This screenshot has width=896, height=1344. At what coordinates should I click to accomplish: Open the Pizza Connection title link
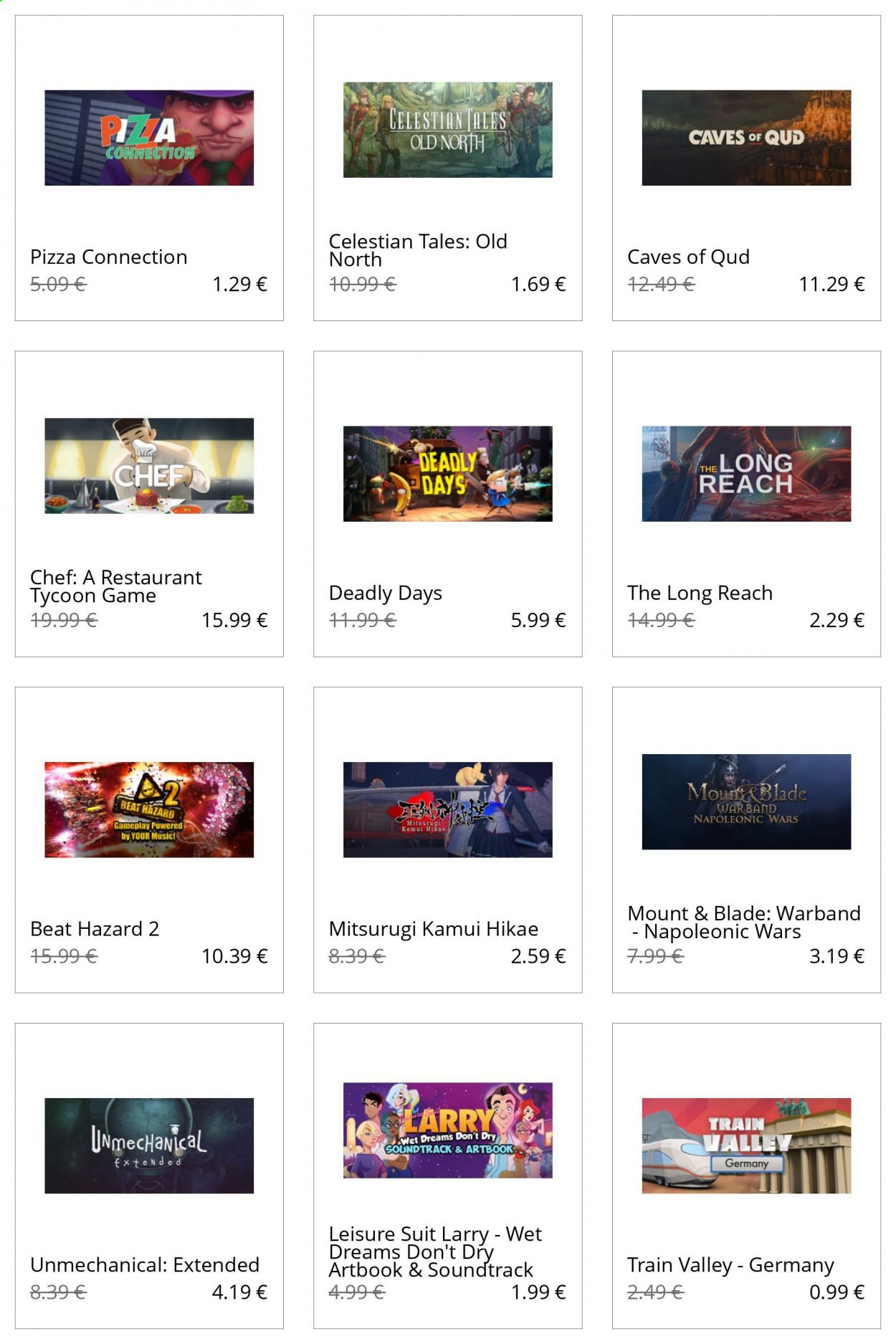109,257
